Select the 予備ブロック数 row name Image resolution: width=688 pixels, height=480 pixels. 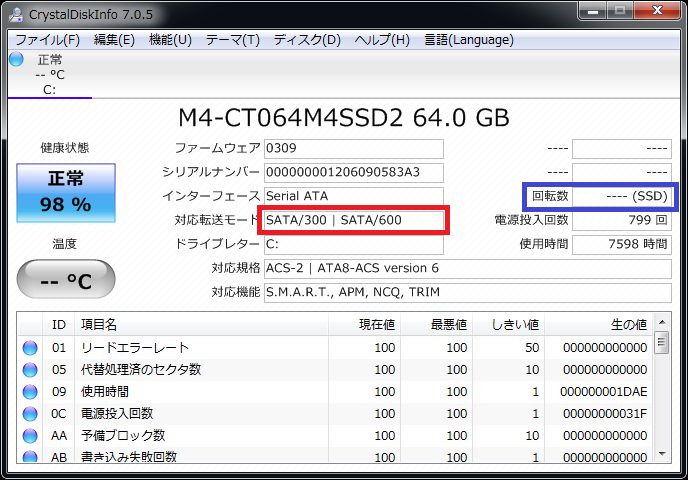pyautogui.click(x=123, y=435)
